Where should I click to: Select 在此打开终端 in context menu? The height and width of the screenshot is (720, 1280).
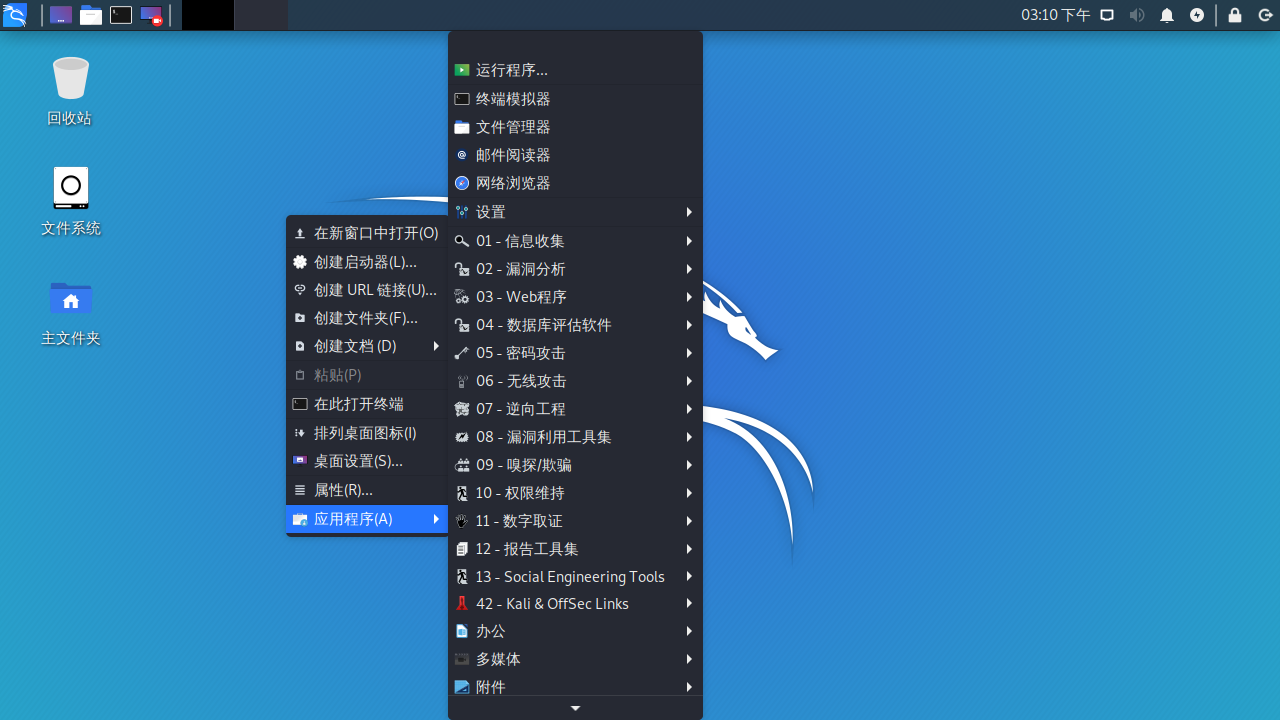click(367, 404)
